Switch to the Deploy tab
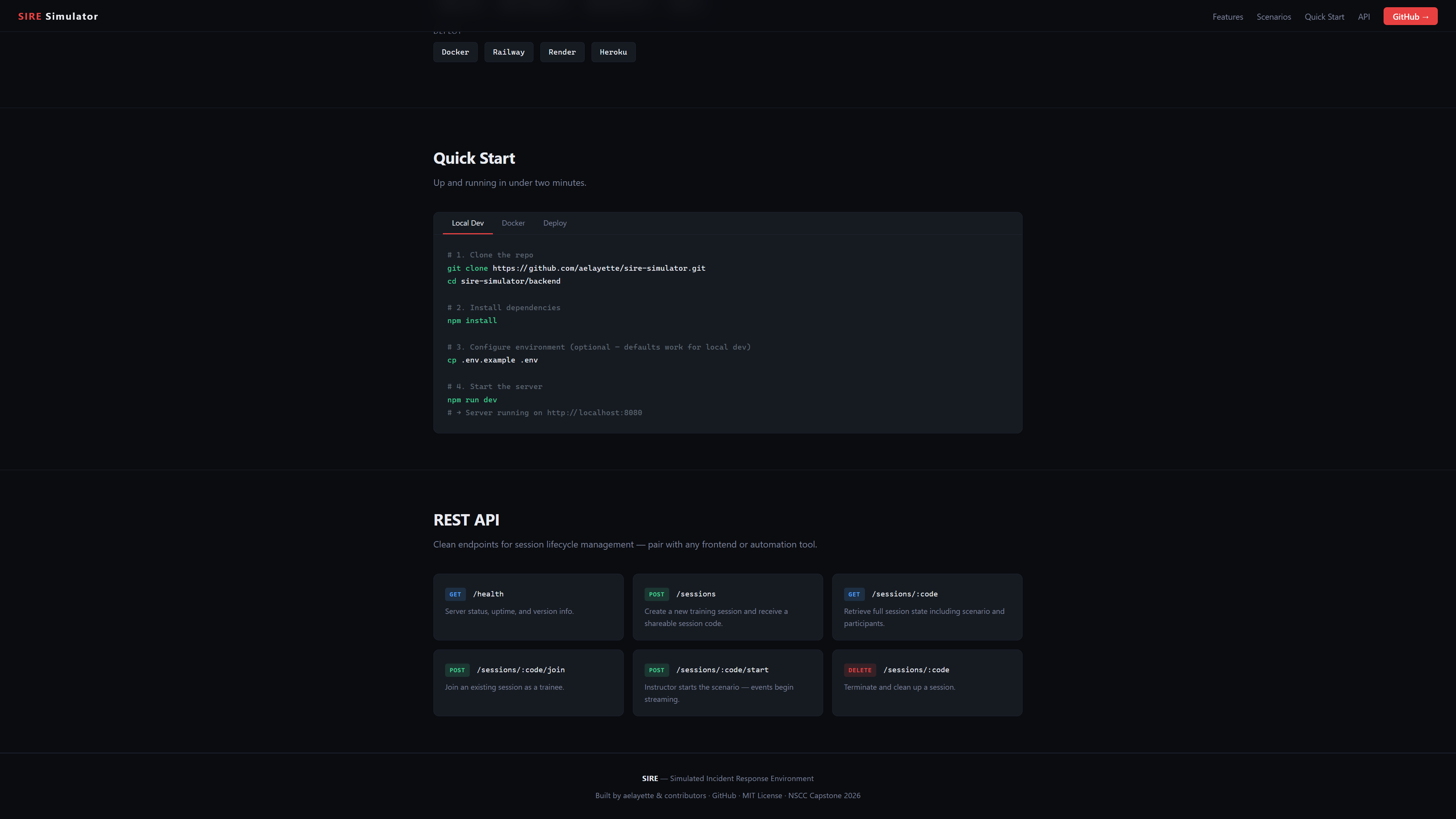The image size is (1456, 819). 554,223
